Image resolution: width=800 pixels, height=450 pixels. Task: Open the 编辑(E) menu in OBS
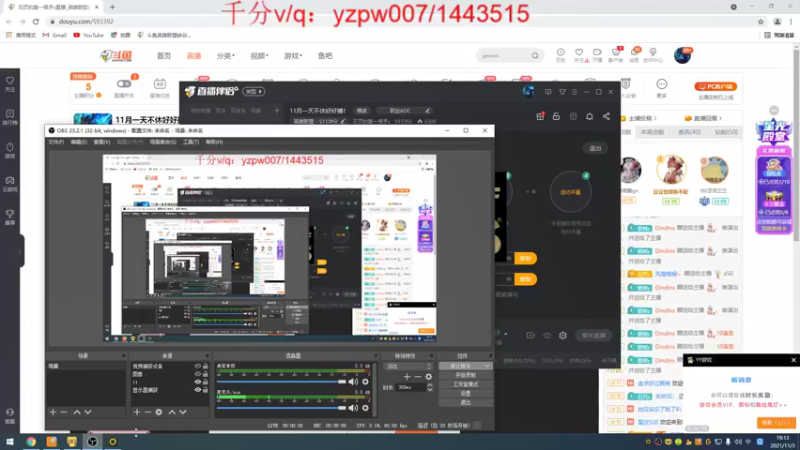pyautogui.click(x=79, y=142)
